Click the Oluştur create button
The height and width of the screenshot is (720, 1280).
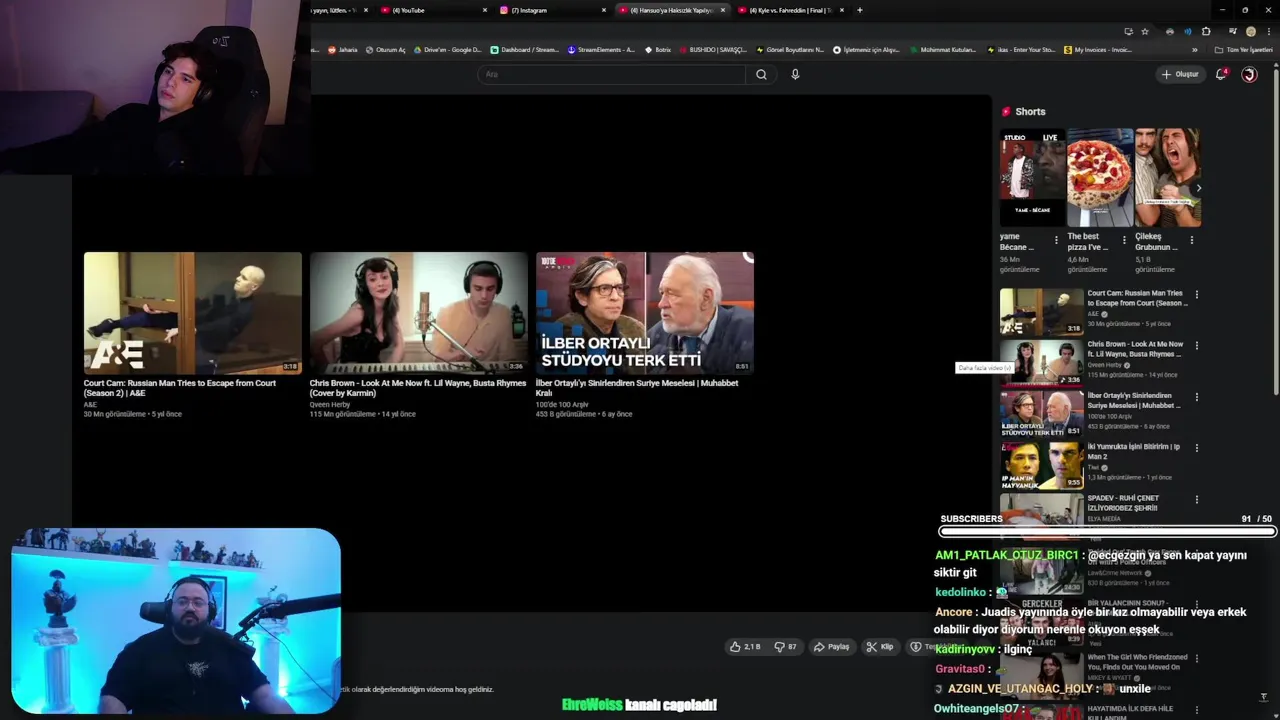pyautogui.click(x=1180, y=74)
